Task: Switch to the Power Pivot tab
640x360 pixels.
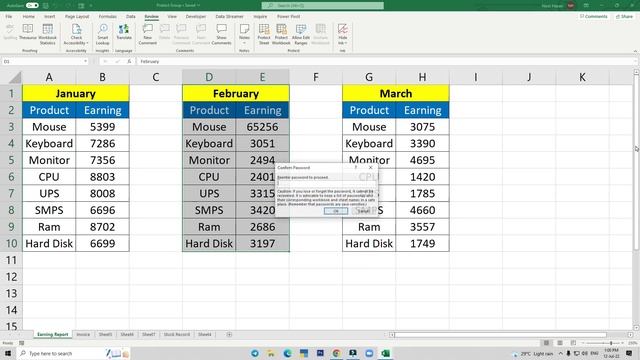Action: tap(288, 16)
